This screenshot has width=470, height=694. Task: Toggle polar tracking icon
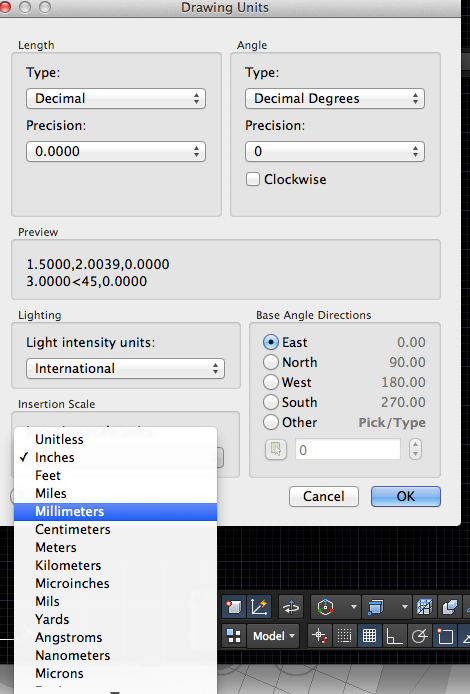click(x=419, y=636)
